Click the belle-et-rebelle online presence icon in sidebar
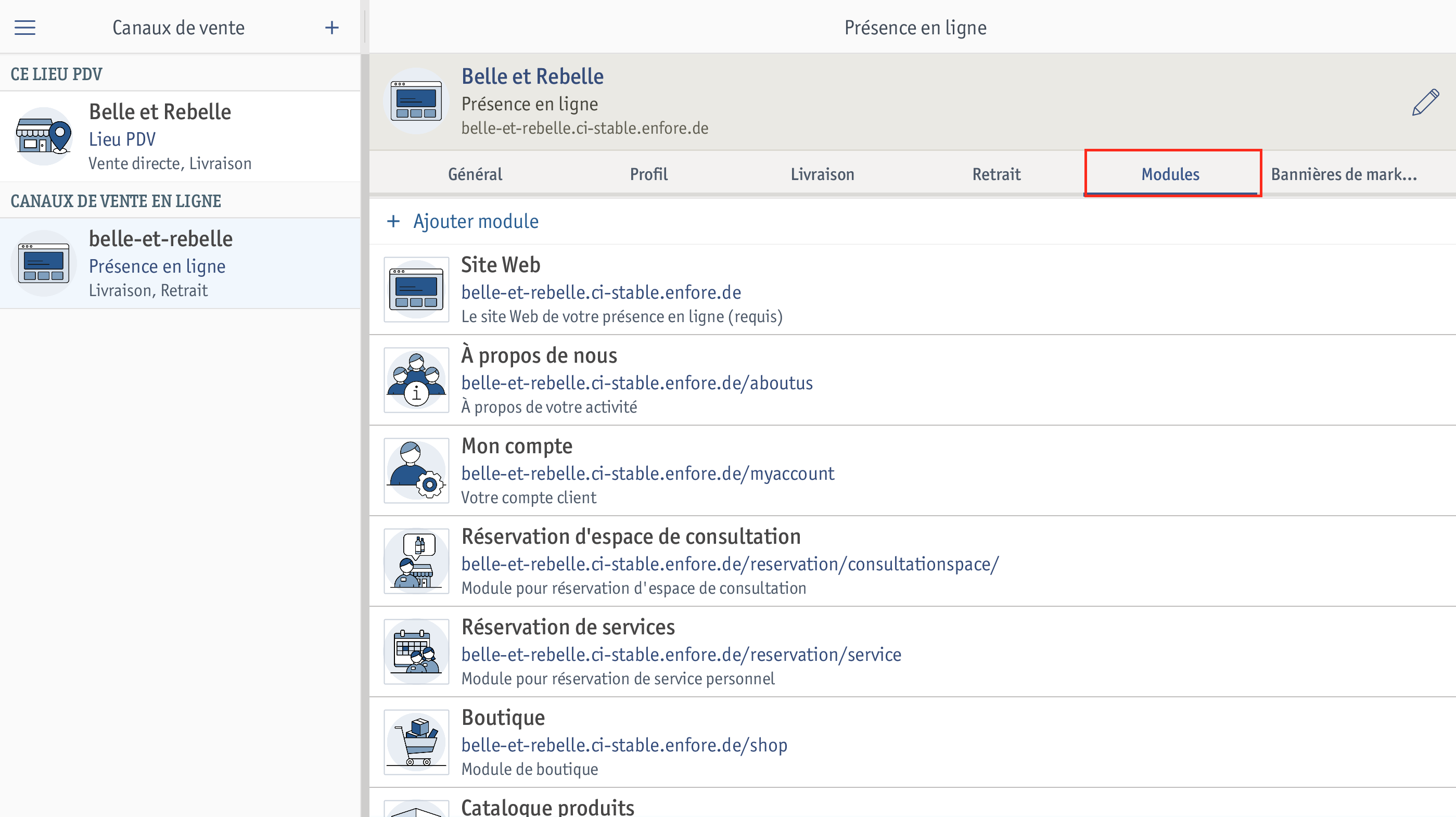The width and height of the screenshot is (1456, 817). point(44,263)
